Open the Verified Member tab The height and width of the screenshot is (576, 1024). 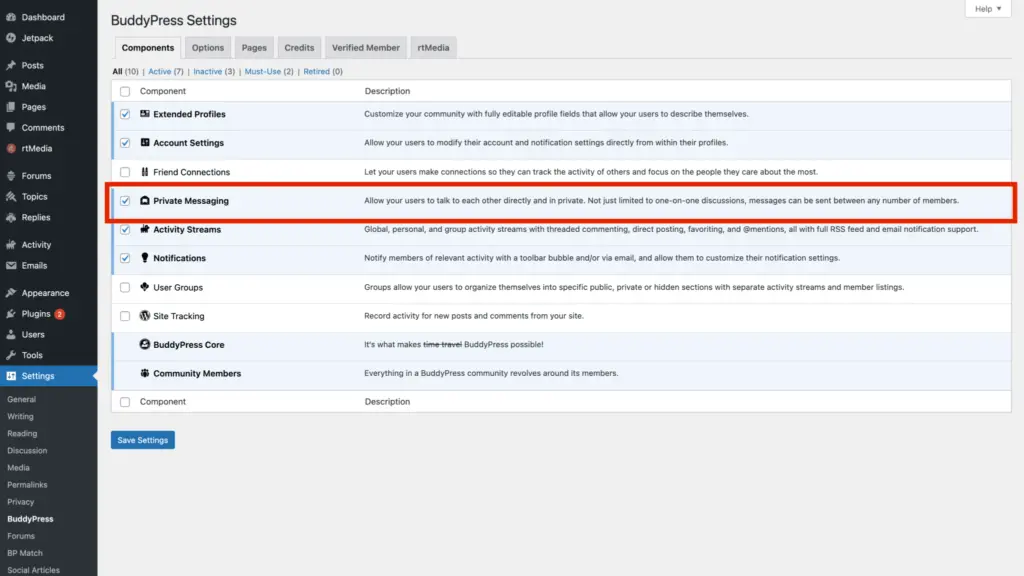pos(366,48)
